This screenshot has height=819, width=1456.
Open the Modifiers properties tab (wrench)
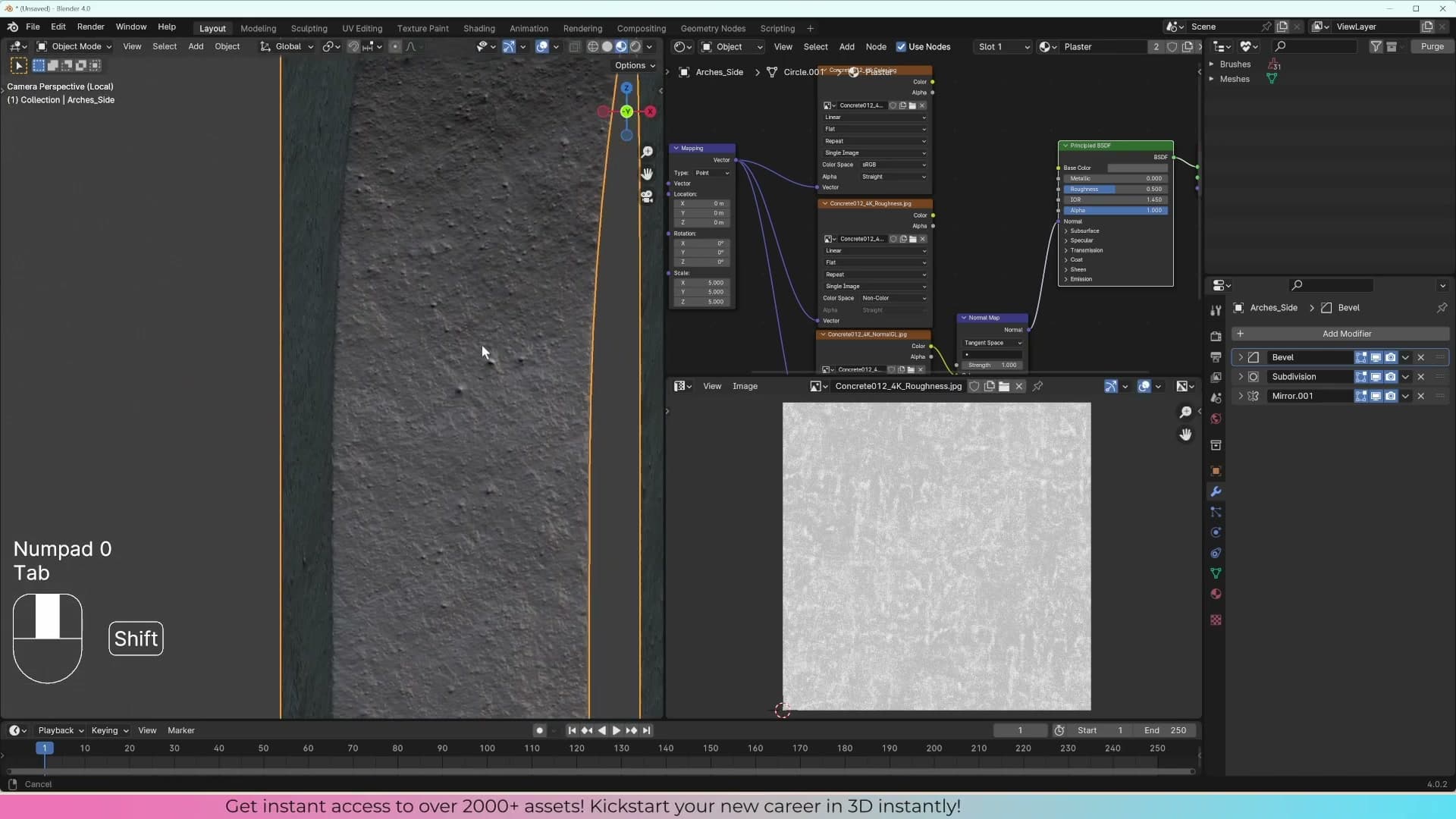pos(1216,491)
